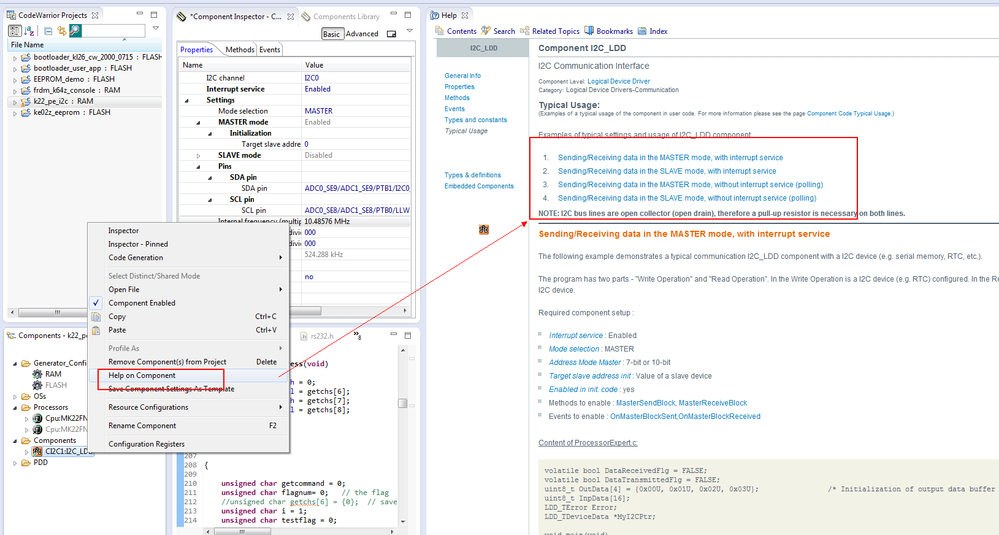
Task: Maximize the Component Inspector panel
Action: pos(408,15)
